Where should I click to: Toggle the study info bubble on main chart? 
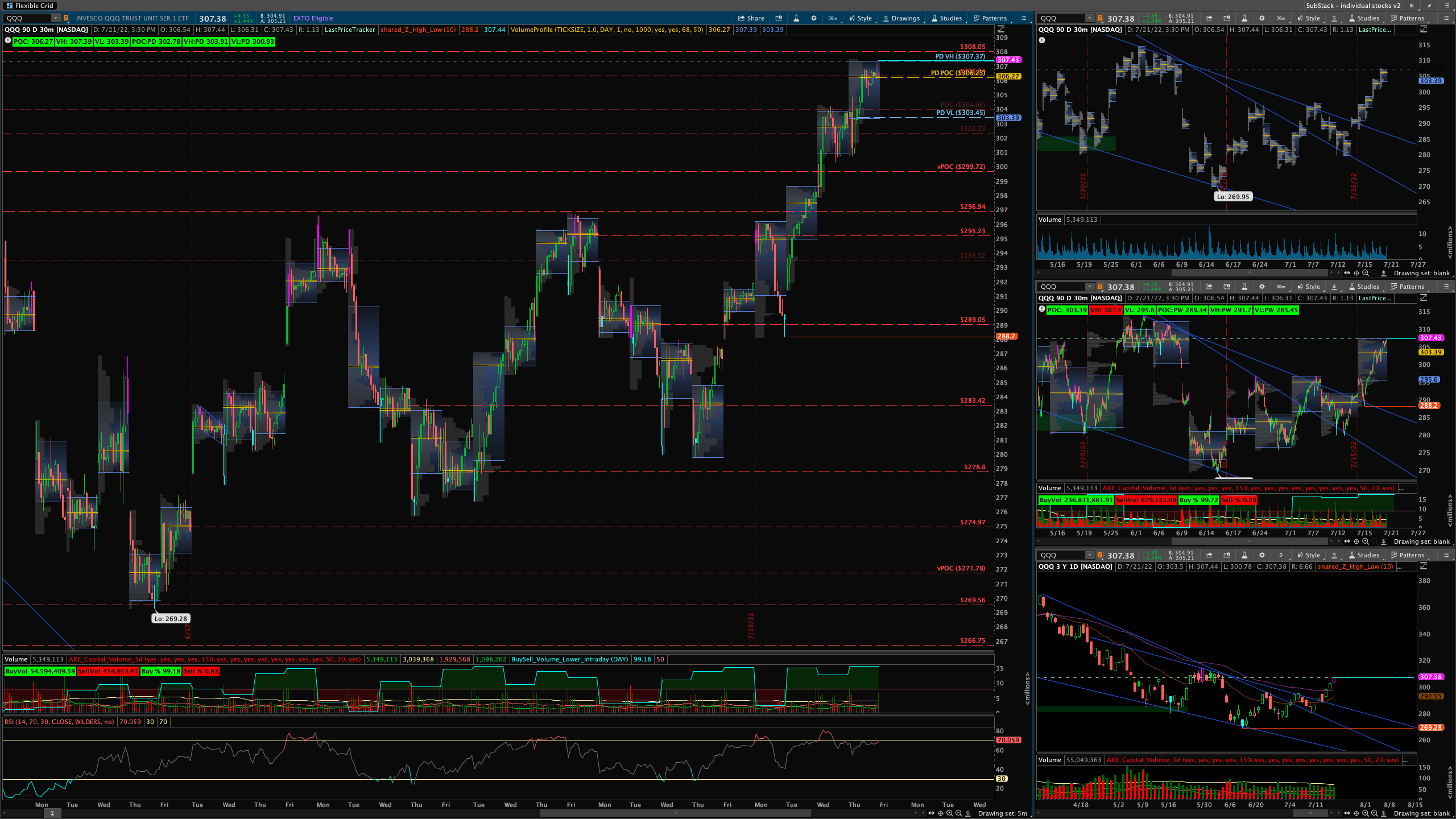[8, 41]
